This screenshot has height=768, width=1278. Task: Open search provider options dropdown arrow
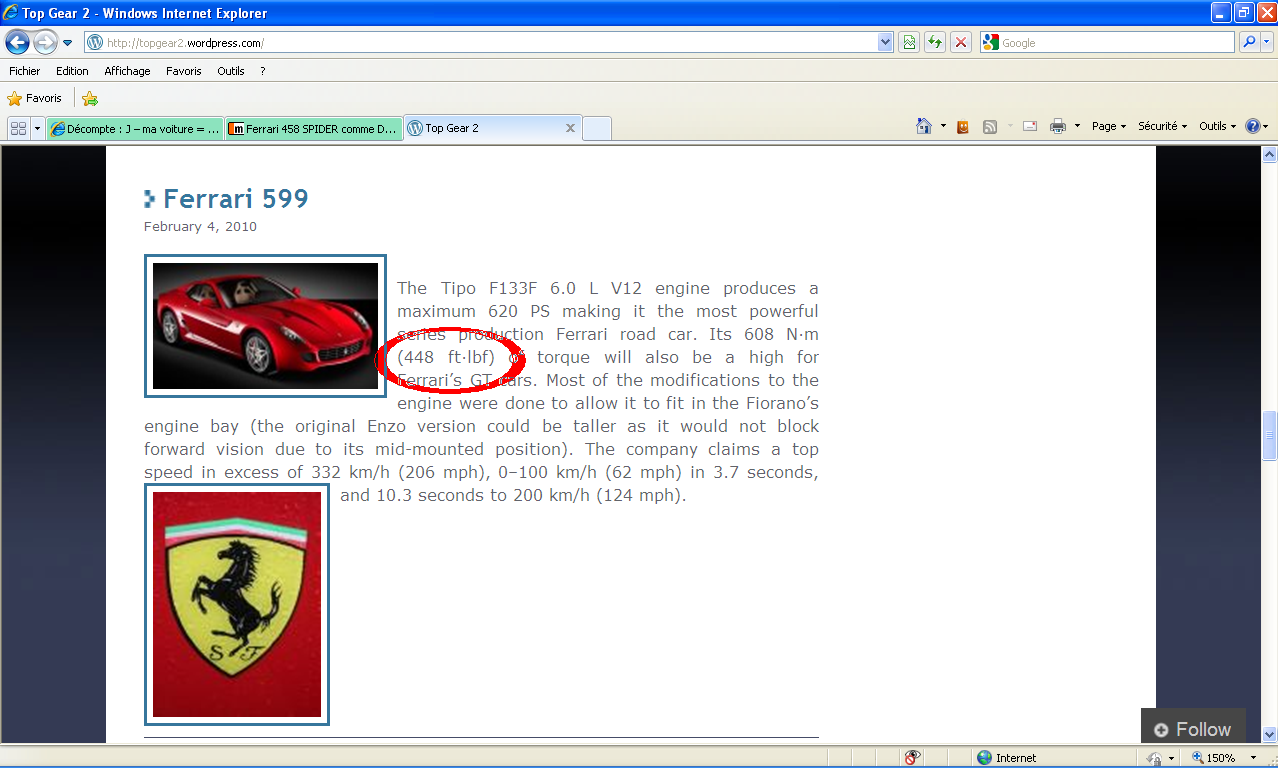(x=1267, y=43)
